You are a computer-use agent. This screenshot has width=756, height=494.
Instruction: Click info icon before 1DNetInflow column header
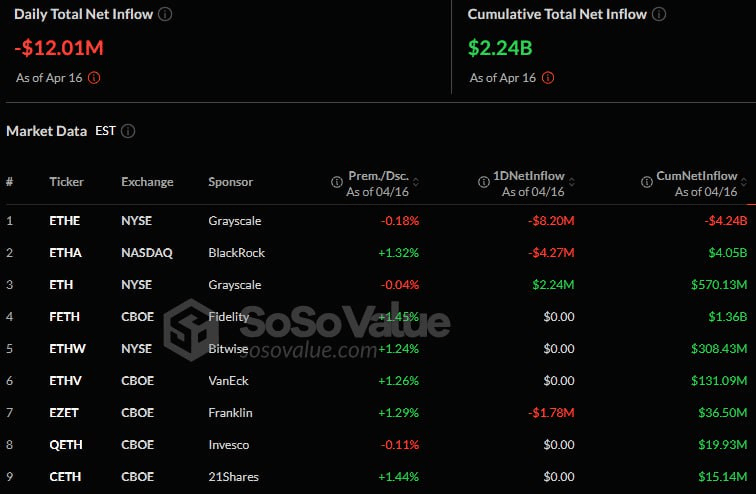click(484, 182)
